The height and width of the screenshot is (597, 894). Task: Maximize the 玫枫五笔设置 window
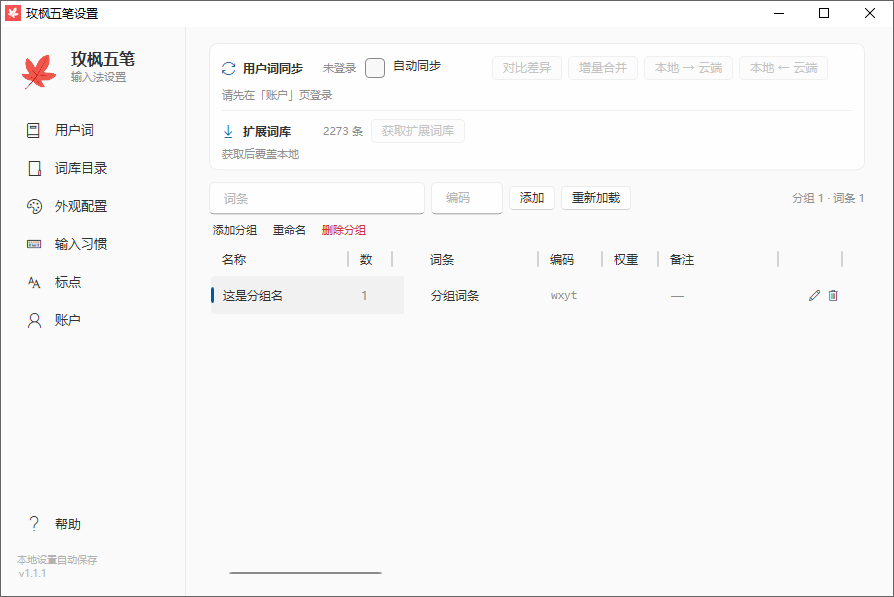click(x=824, y=13)
